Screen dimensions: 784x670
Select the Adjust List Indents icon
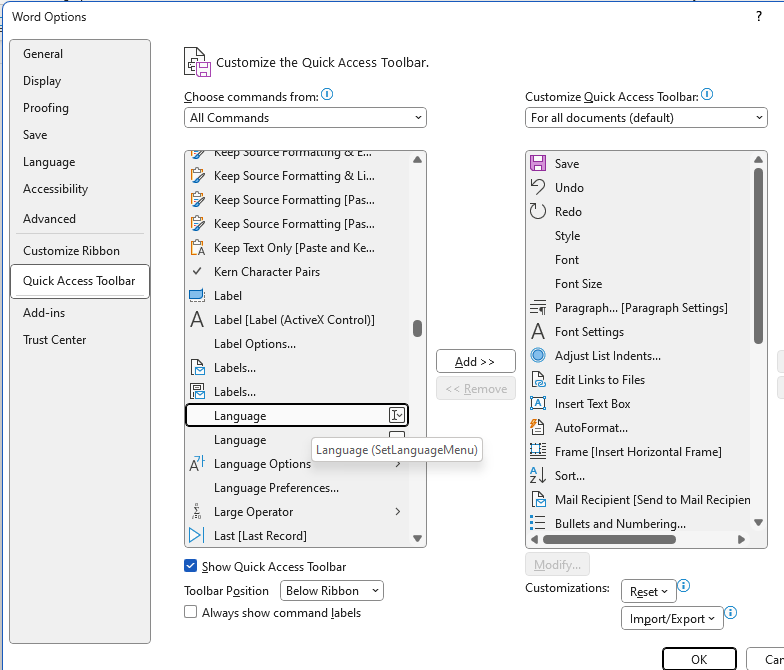tap(538, 356)
